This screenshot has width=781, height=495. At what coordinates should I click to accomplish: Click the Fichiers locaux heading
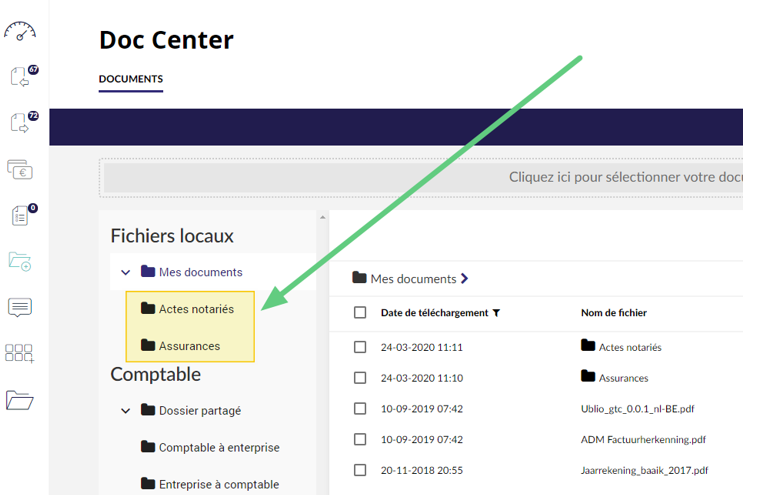point(172,236)
